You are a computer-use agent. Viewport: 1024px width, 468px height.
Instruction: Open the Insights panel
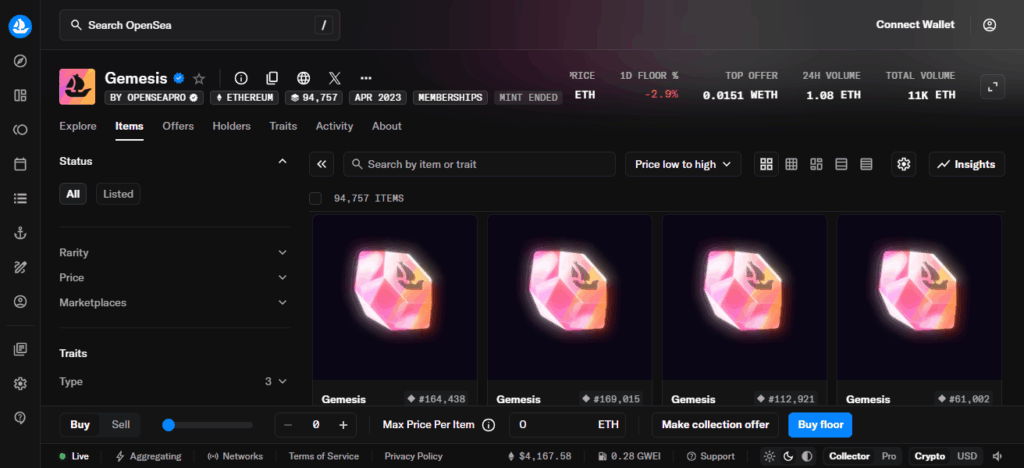[x=967, y=164]
